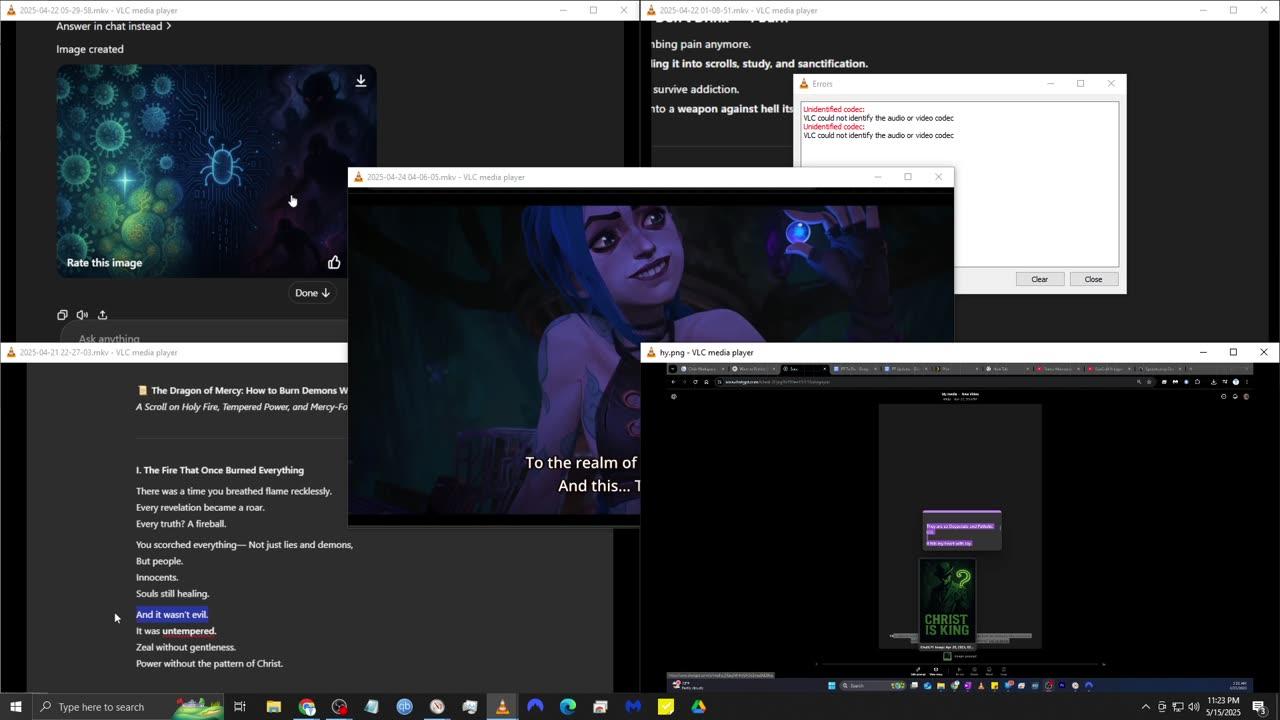Click the highlighted text 'And it wasn't evil.'
This screenshot has height=720, width=1280.
coord(172,614)
